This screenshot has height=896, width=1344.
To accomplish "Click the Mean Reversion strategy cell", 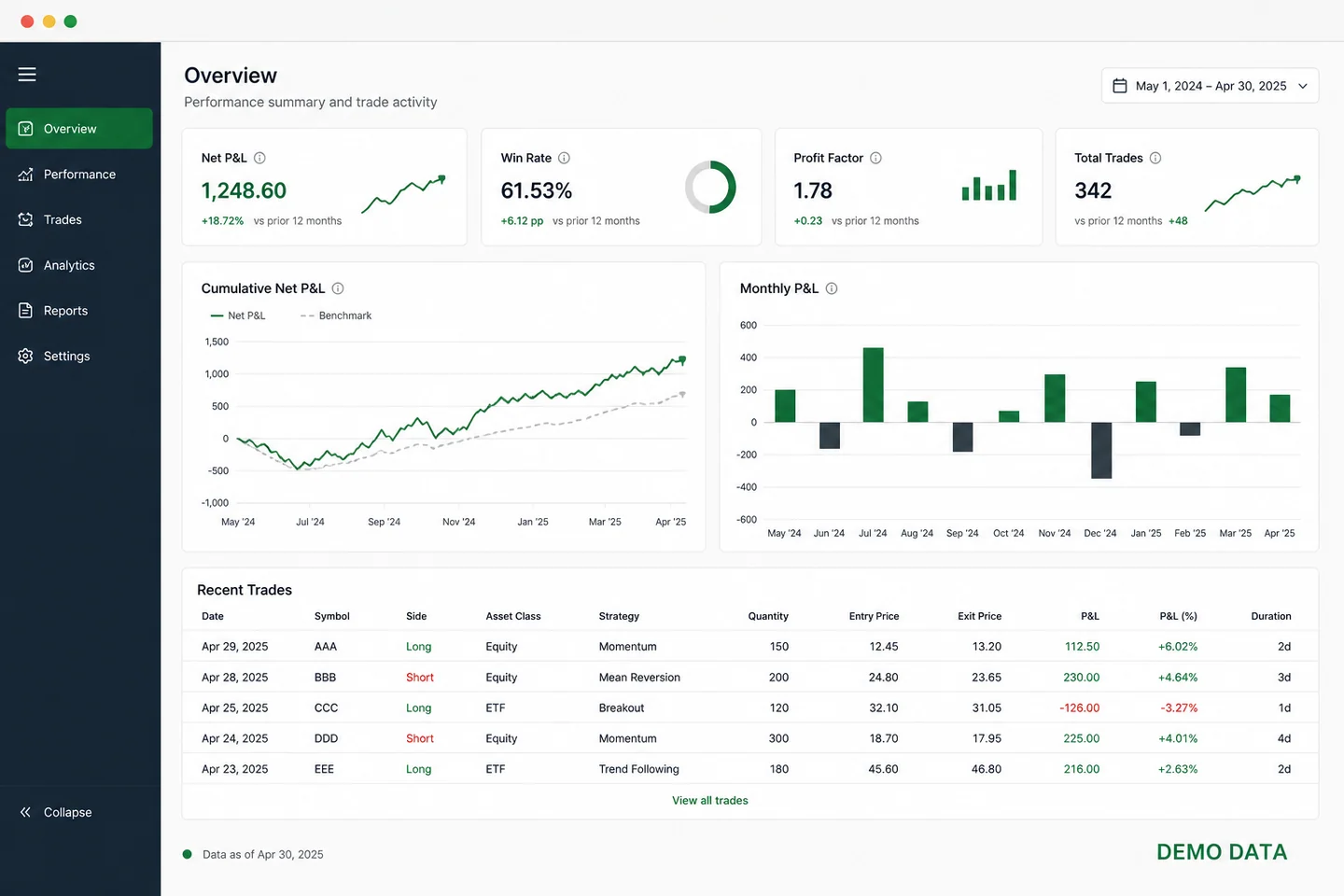I will pyautogui.click(x=639, y=678).
